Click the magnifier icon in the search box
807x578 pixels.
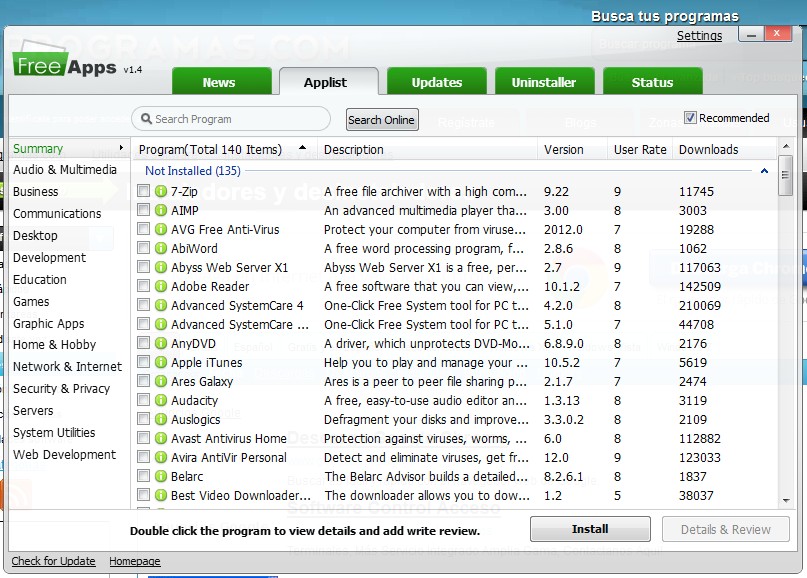pyautogui.click(x=146, y=119)
